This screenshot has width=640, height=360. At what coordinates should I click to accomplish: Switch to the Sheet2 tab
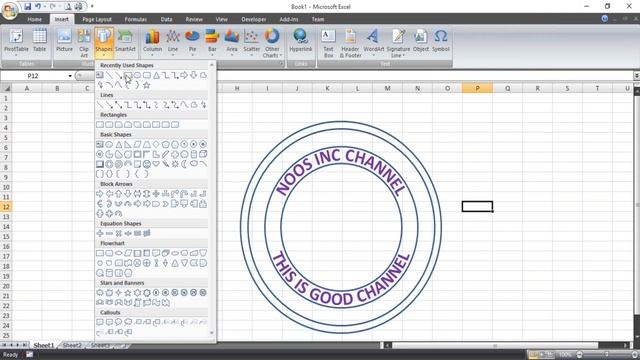click(x=72, y=345)
